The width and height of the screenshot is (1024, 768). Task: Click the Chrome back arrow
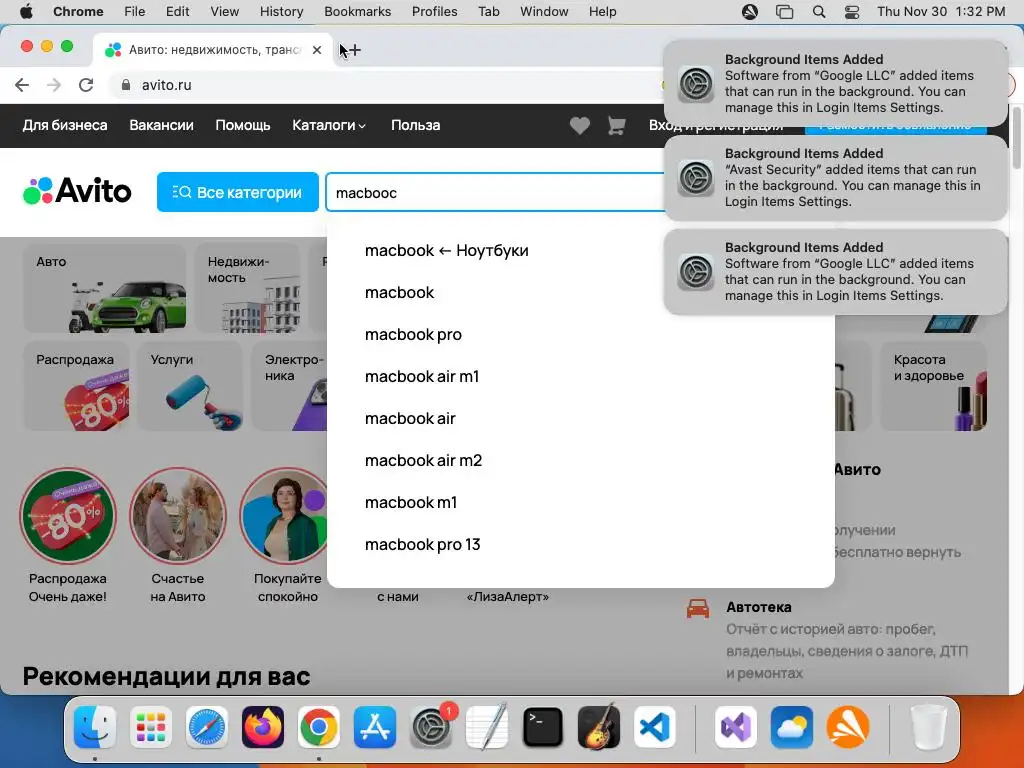point(22,85)
